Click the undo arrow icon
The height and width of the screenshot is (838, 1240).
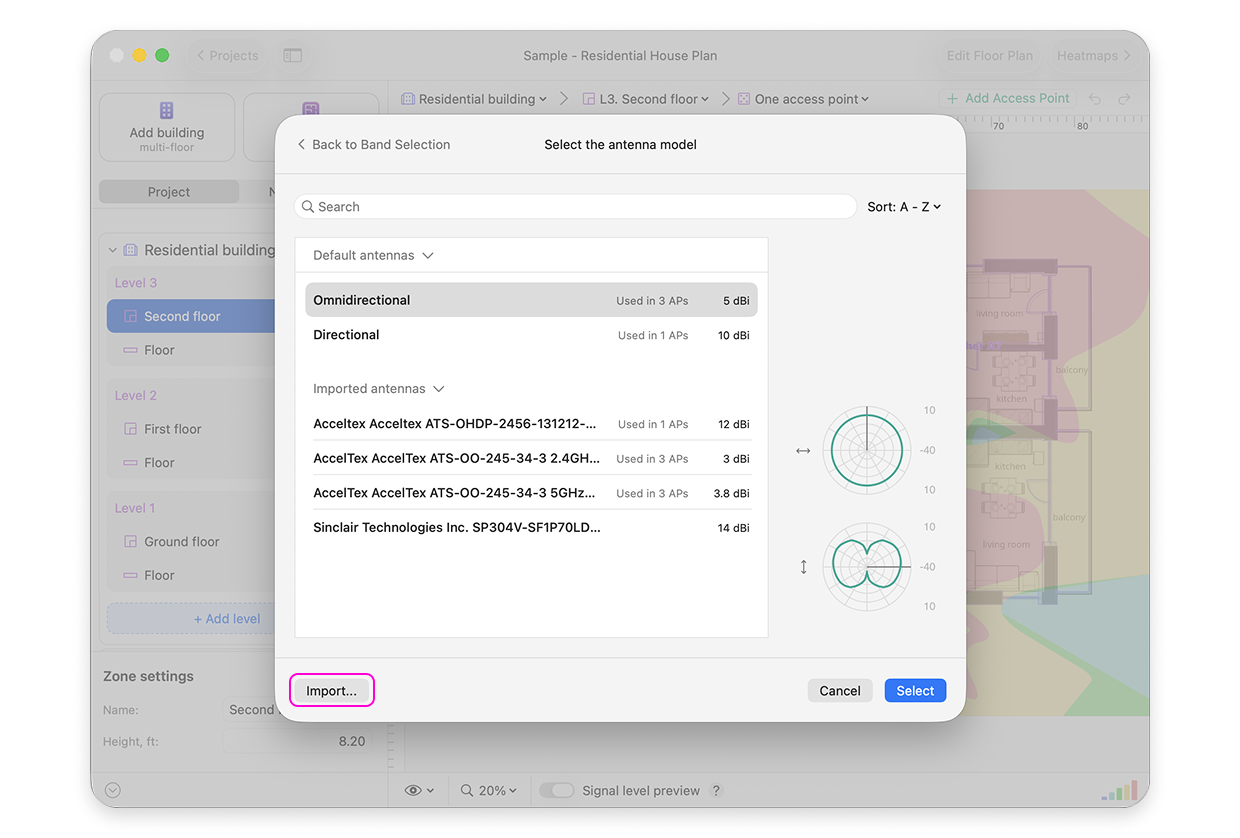[1095, 99]
